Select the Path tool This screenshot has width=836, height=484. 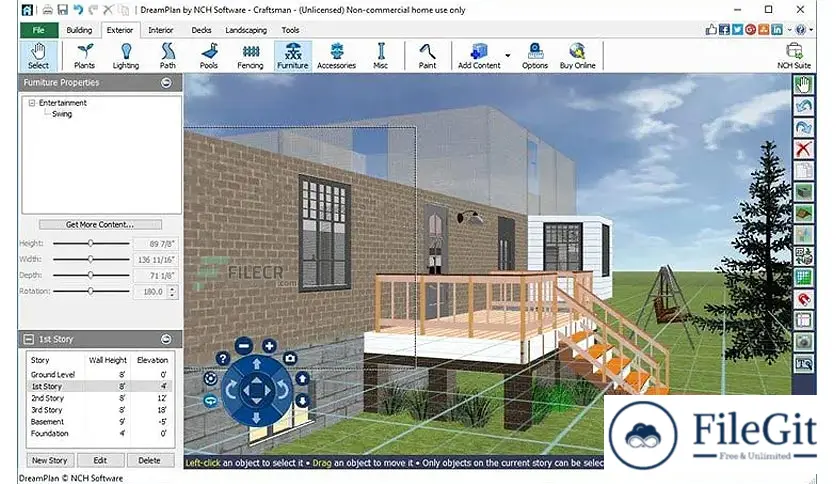[167, 56]
